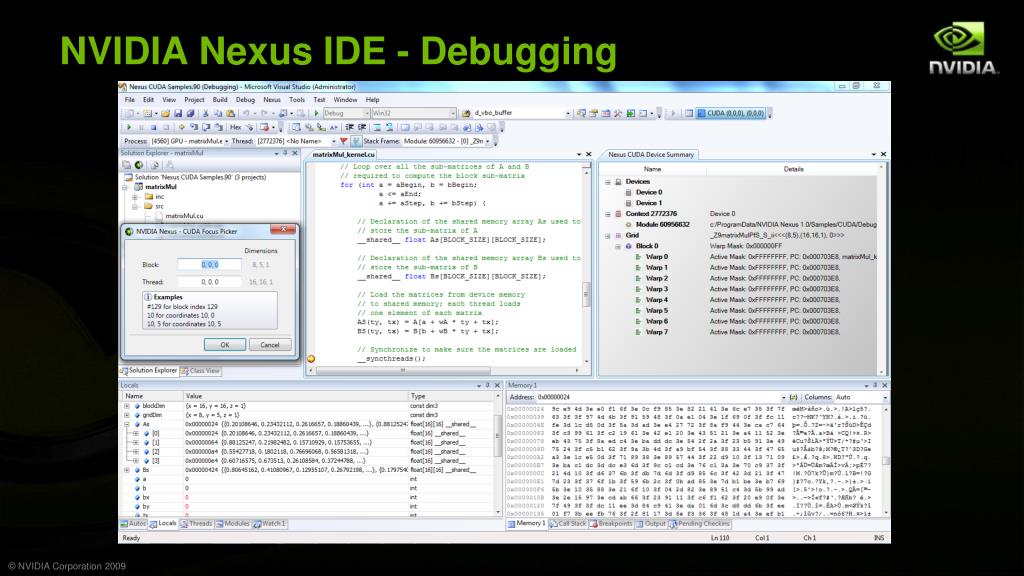Click the Show Next Statement yellow arrow icon
The width and height of the screenshot is (1024, 576).
(182, 127)
